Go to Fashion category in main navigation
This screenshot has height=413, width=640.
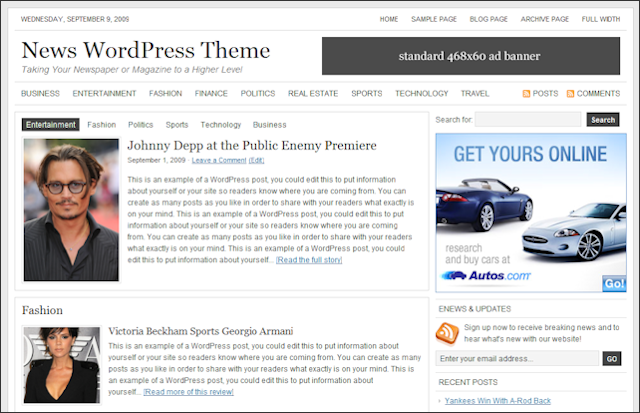tap(165, 93)
